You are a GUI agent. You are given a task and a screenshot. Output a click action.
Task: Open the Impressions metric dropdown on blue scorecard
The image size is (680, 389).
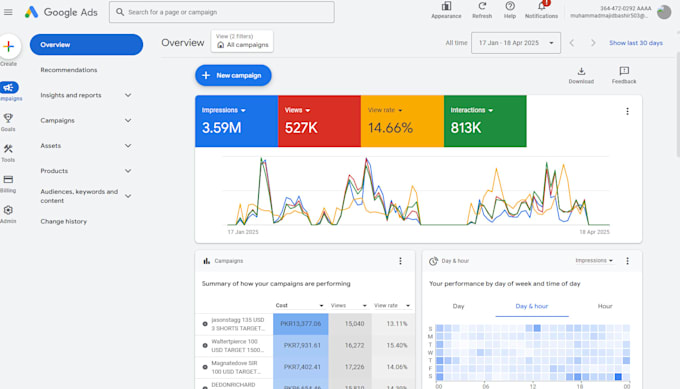[x=223, y=110]
